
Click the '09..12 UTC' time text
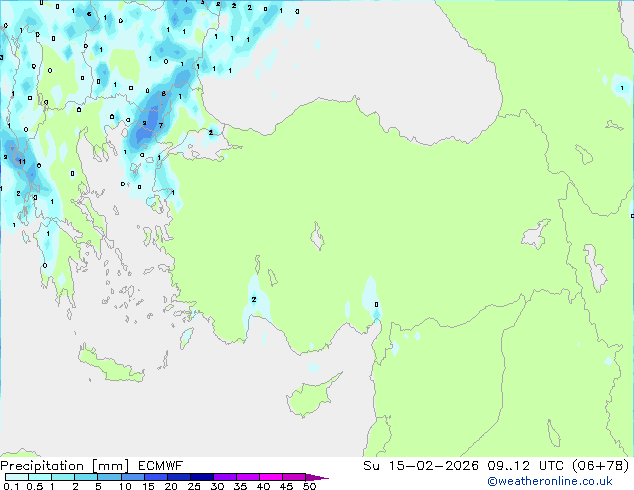click(528, 466)
